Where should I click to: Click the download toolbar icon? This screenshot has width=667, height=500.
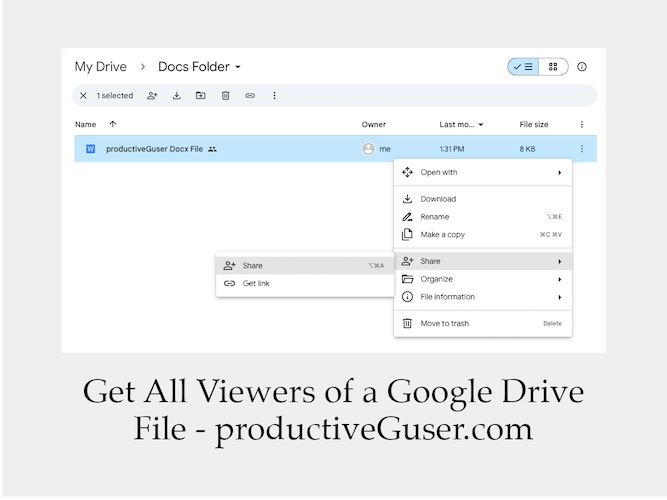177,96
